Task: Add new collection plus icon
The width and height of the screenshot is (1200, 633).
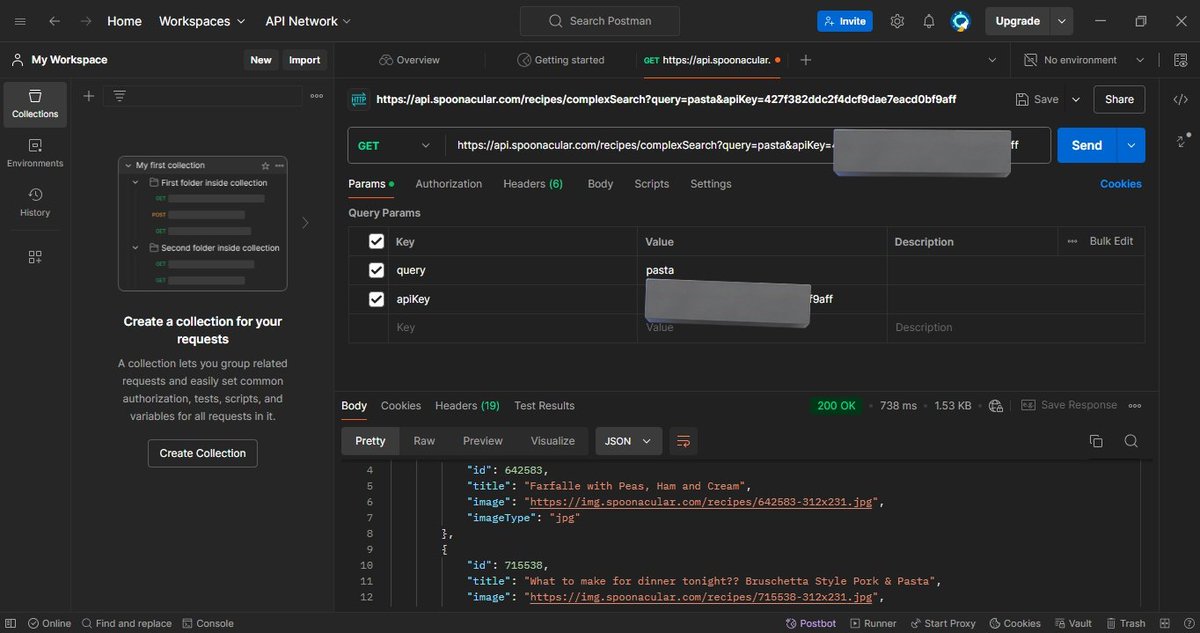Action: click(x=89, y=96)
